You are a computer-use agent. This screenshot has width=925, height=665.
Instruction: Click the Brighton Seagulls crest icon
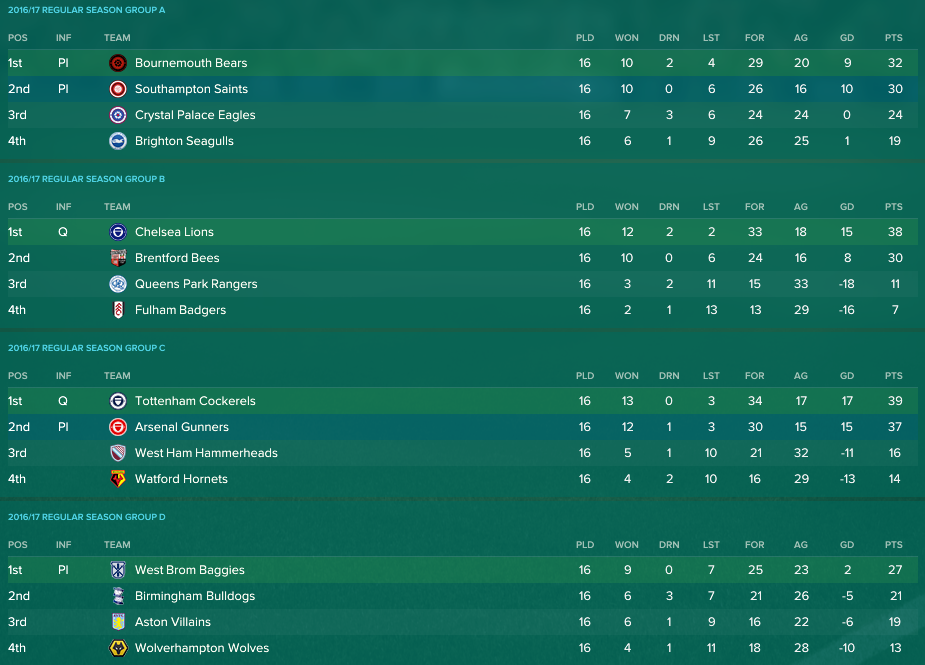point(118,141)
